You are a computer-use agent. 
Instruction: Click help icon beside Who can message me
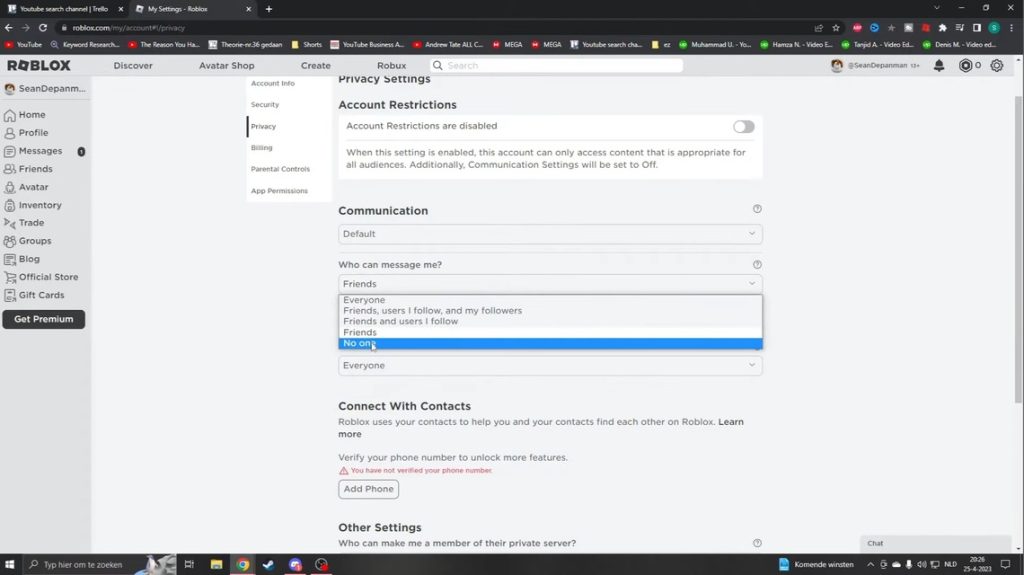(757, 265)
